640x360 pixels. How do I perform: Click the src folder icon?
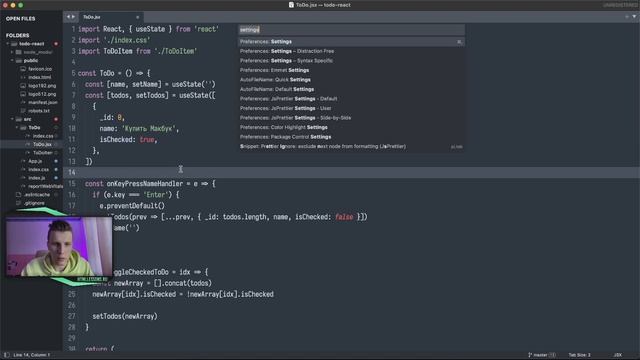pos(19,119)
